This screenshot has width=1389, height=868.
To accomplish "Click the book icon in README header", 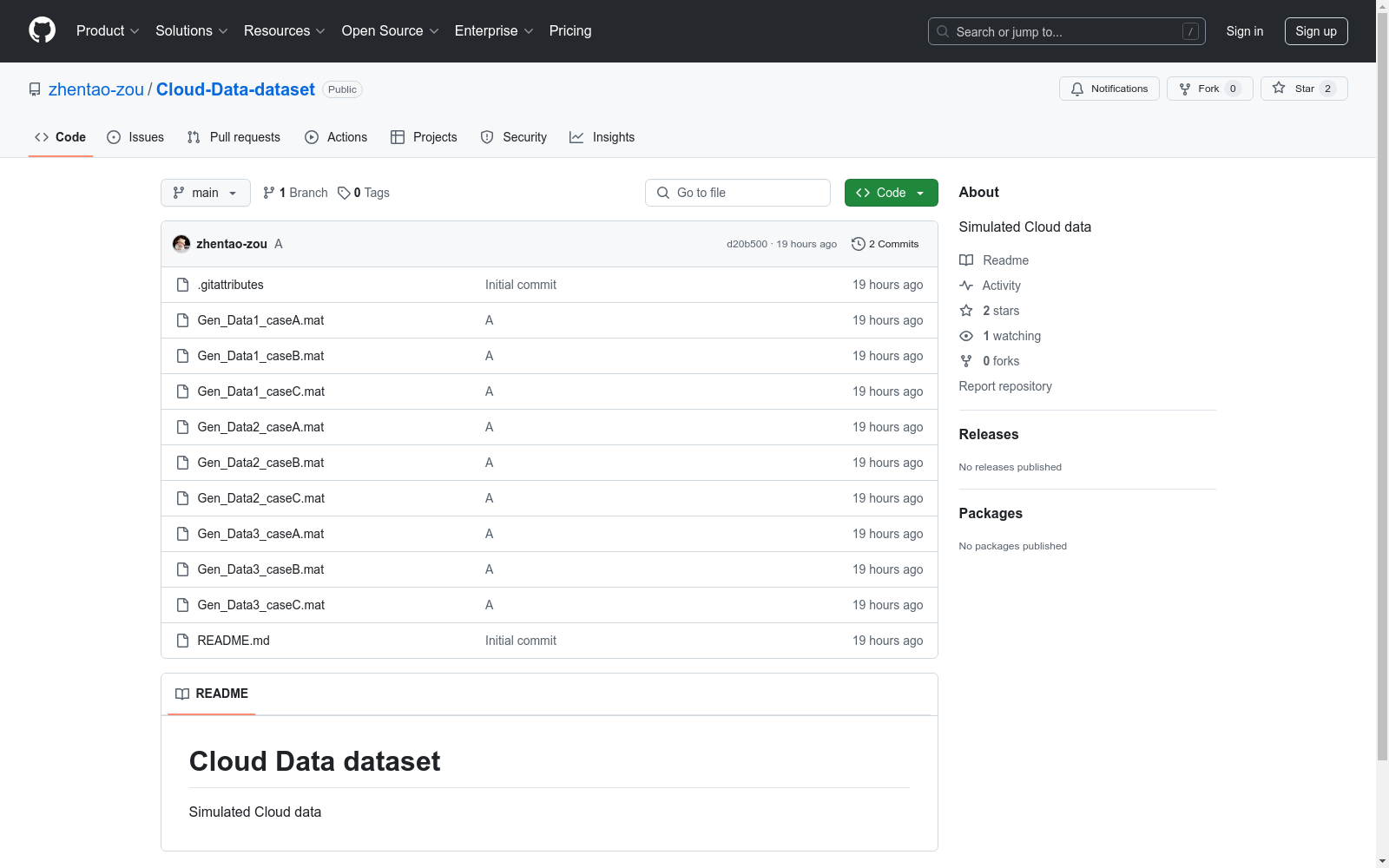I will pyautogui.click(x=182, y=694).
